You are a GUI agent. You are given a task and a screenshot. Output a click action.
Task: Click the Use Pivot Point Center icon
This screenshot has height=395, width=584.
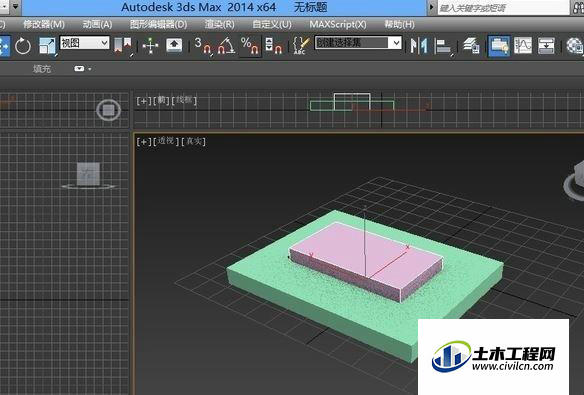pyautogui.click(x=123, y=46)
